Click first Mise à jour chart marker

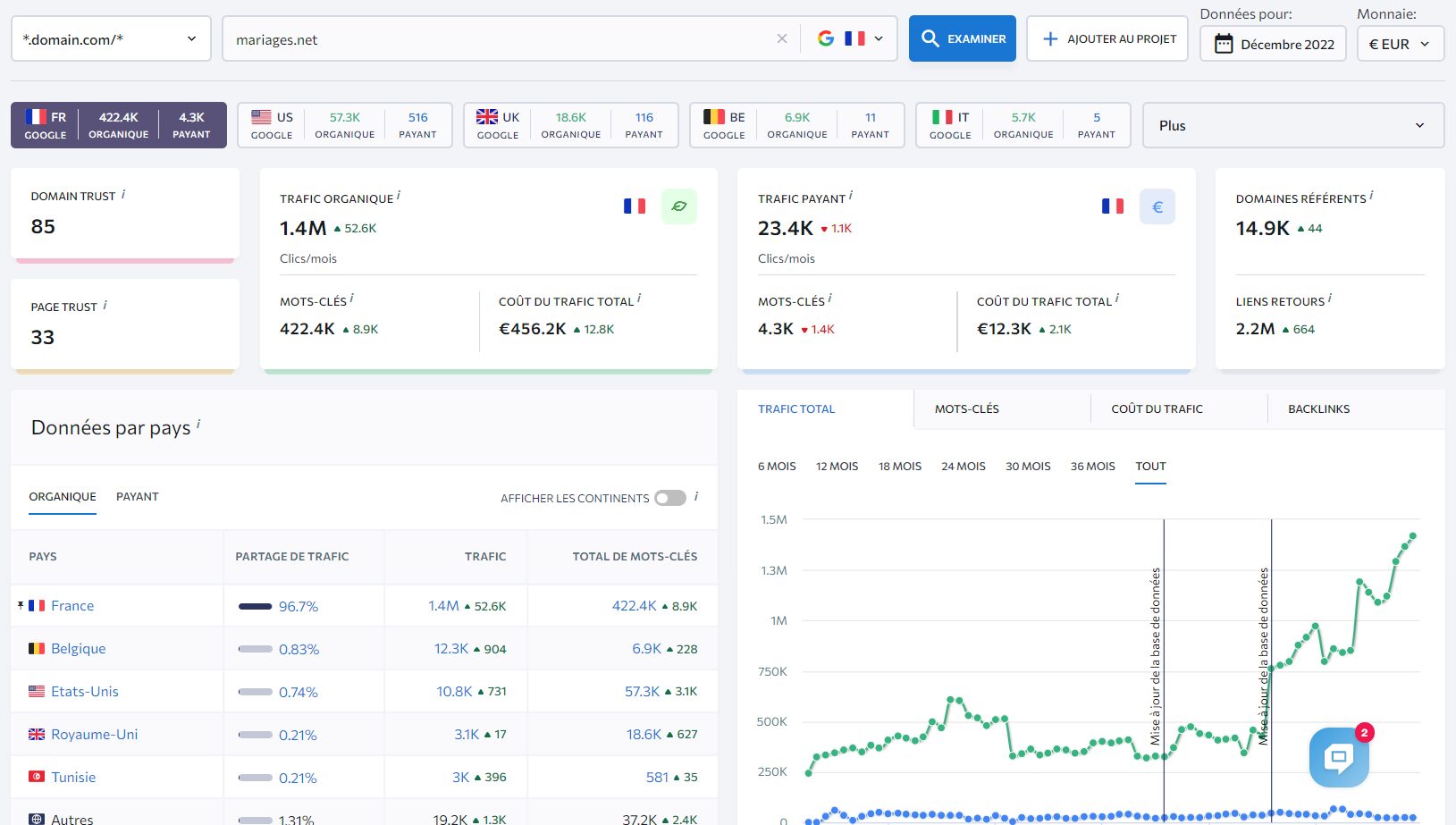(x=1156, y=657)
